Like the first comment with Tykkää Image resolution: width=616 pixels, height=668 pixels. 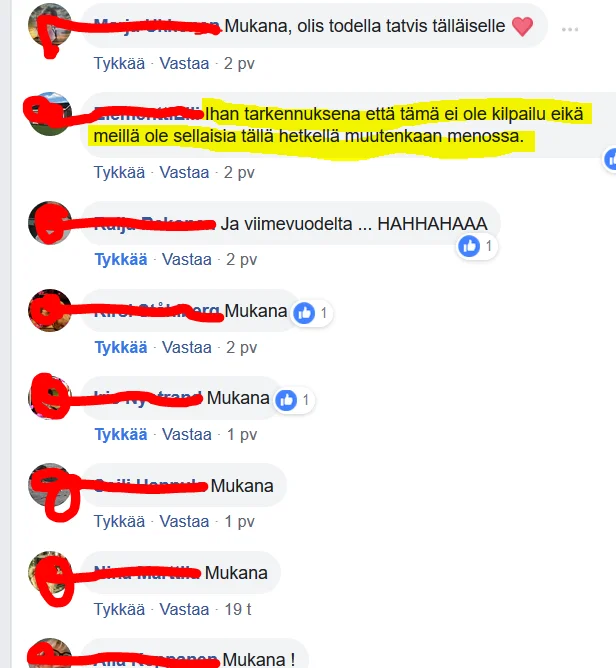coord(119,63)
